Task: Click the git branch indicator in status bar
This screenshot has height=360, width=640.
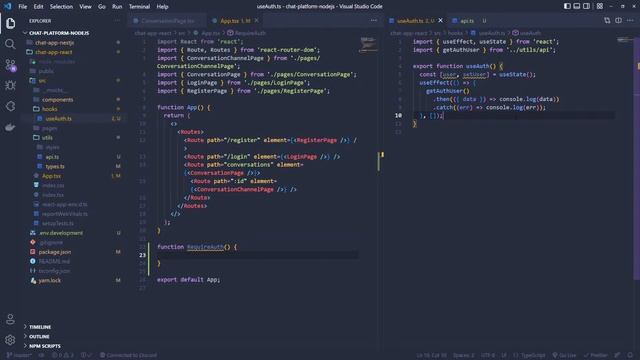Action: tap(19, 355)
